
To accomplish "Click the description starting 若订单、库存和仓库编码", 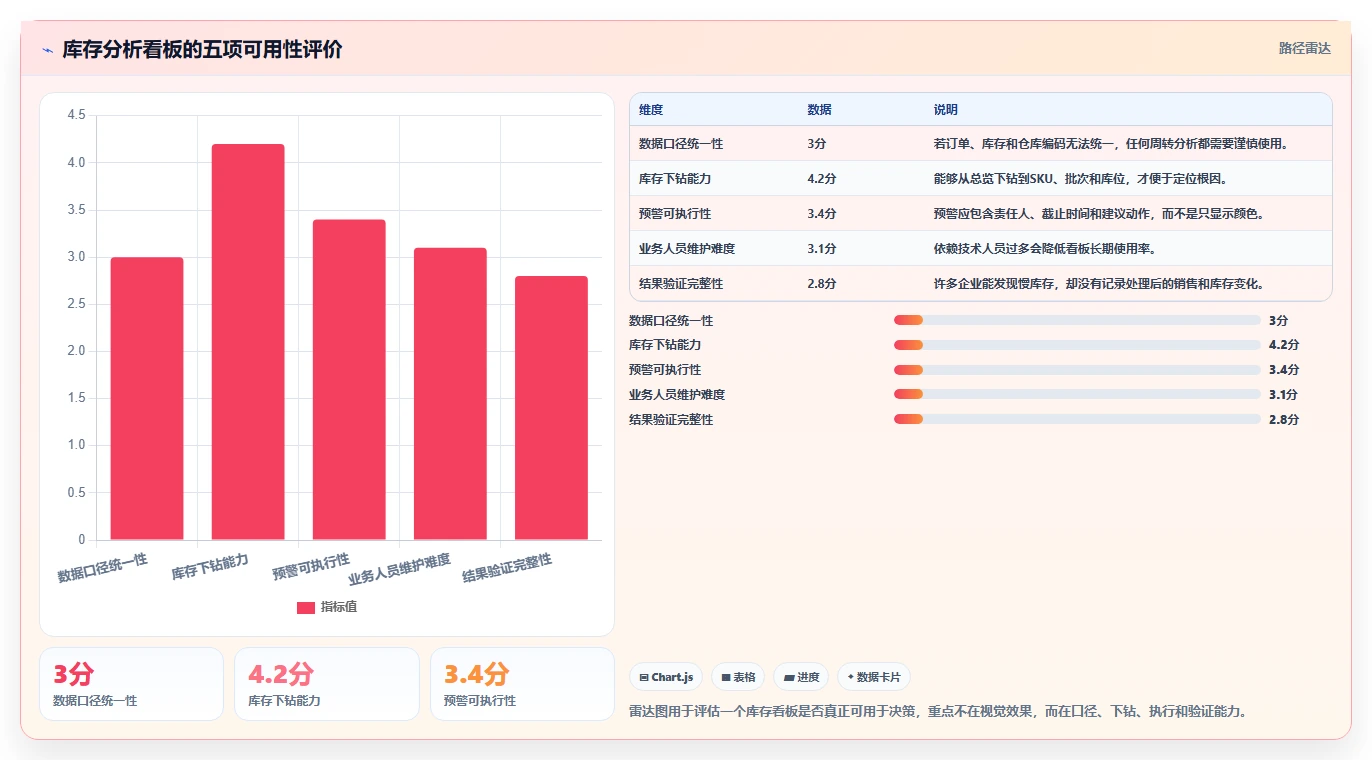I will coord(1111,144).
